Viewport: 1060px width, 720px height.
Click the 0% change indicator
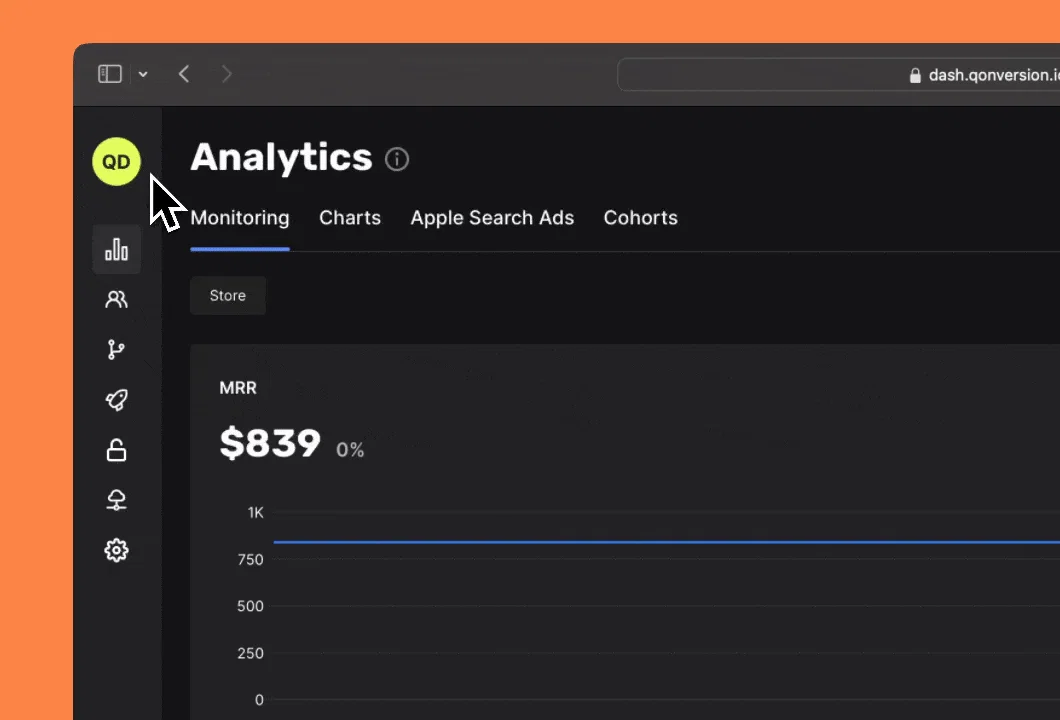pyautogui.click(x=350, y=450)
